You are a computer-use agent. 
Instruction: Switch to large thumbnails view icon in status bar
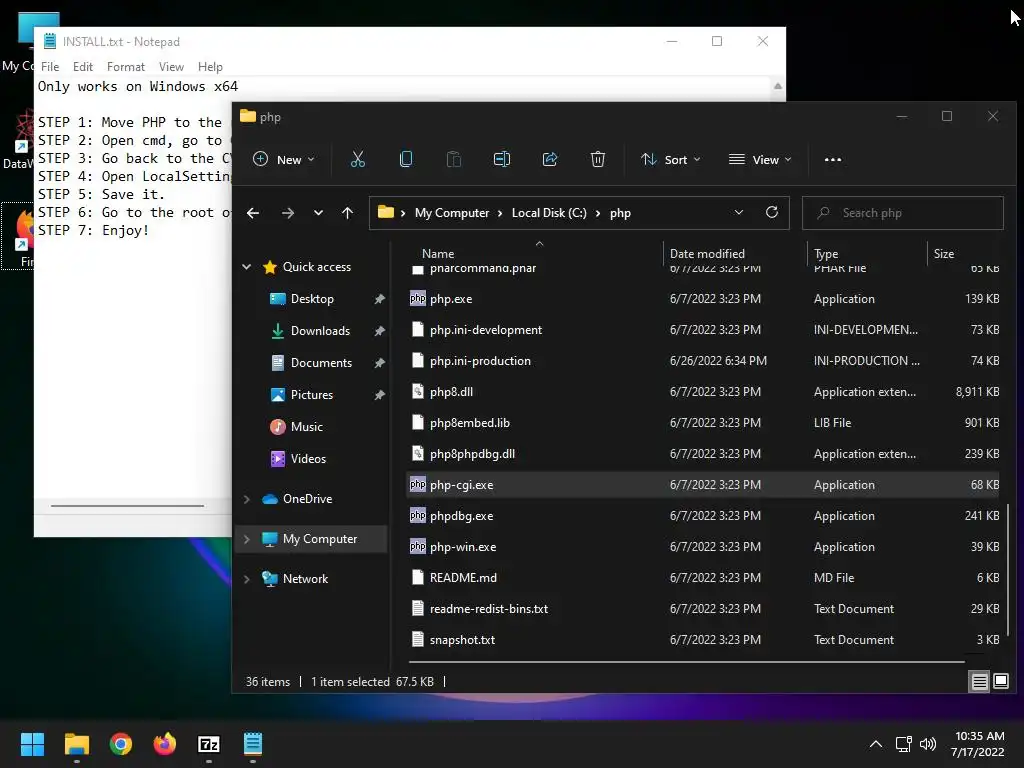point(1000,682)
